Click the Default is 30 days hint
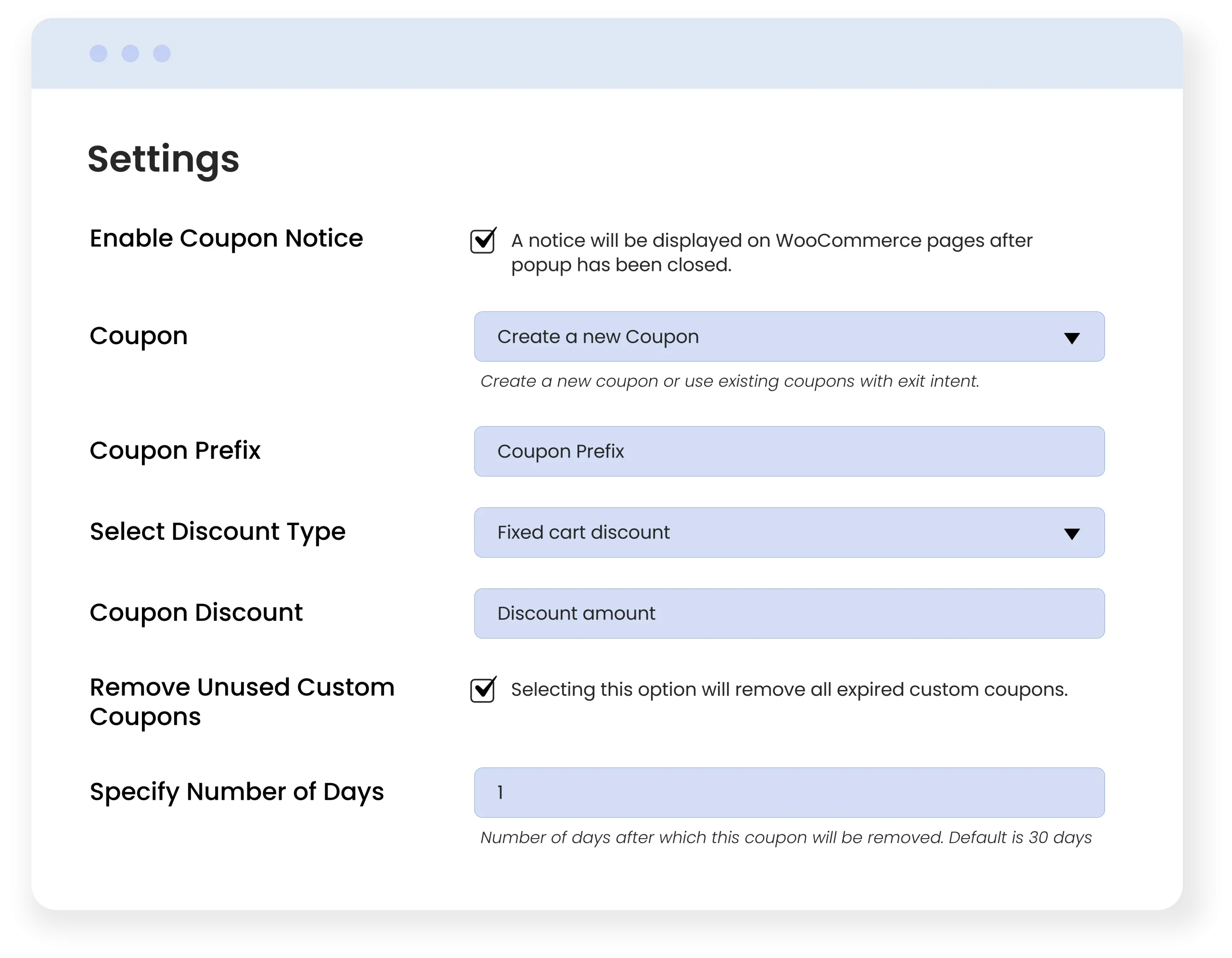Viewport: 1232px width, 958px height. 1020,837
